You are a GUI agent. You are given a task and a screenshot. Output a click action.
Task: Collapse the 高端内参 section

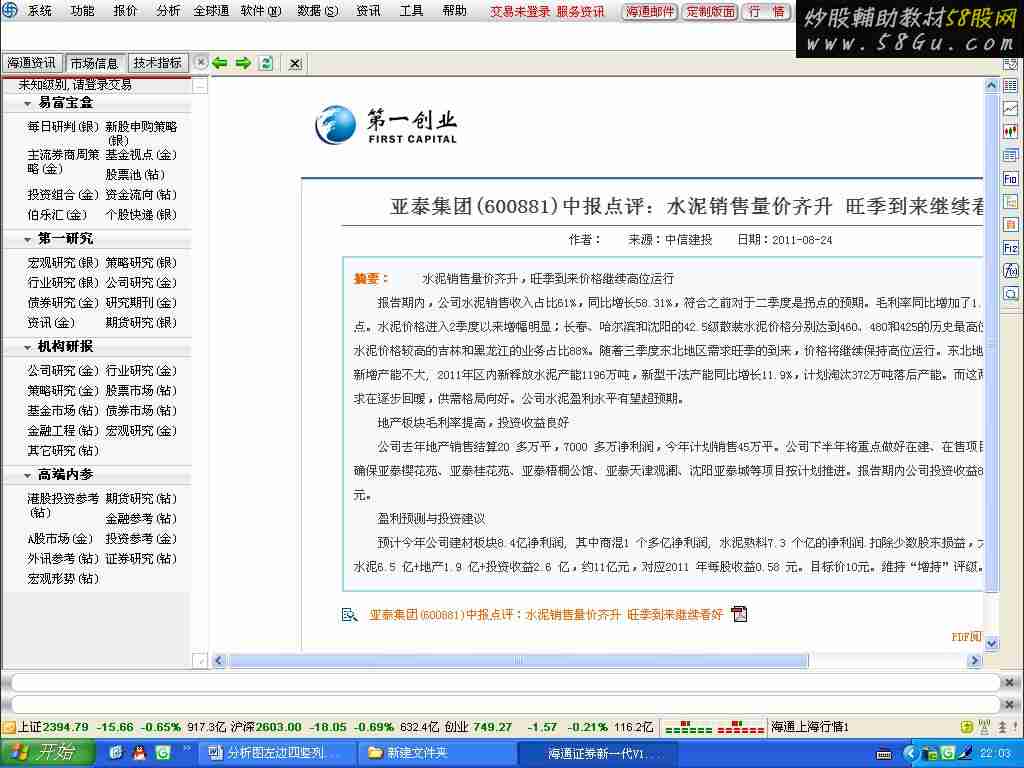coord(27,475)
